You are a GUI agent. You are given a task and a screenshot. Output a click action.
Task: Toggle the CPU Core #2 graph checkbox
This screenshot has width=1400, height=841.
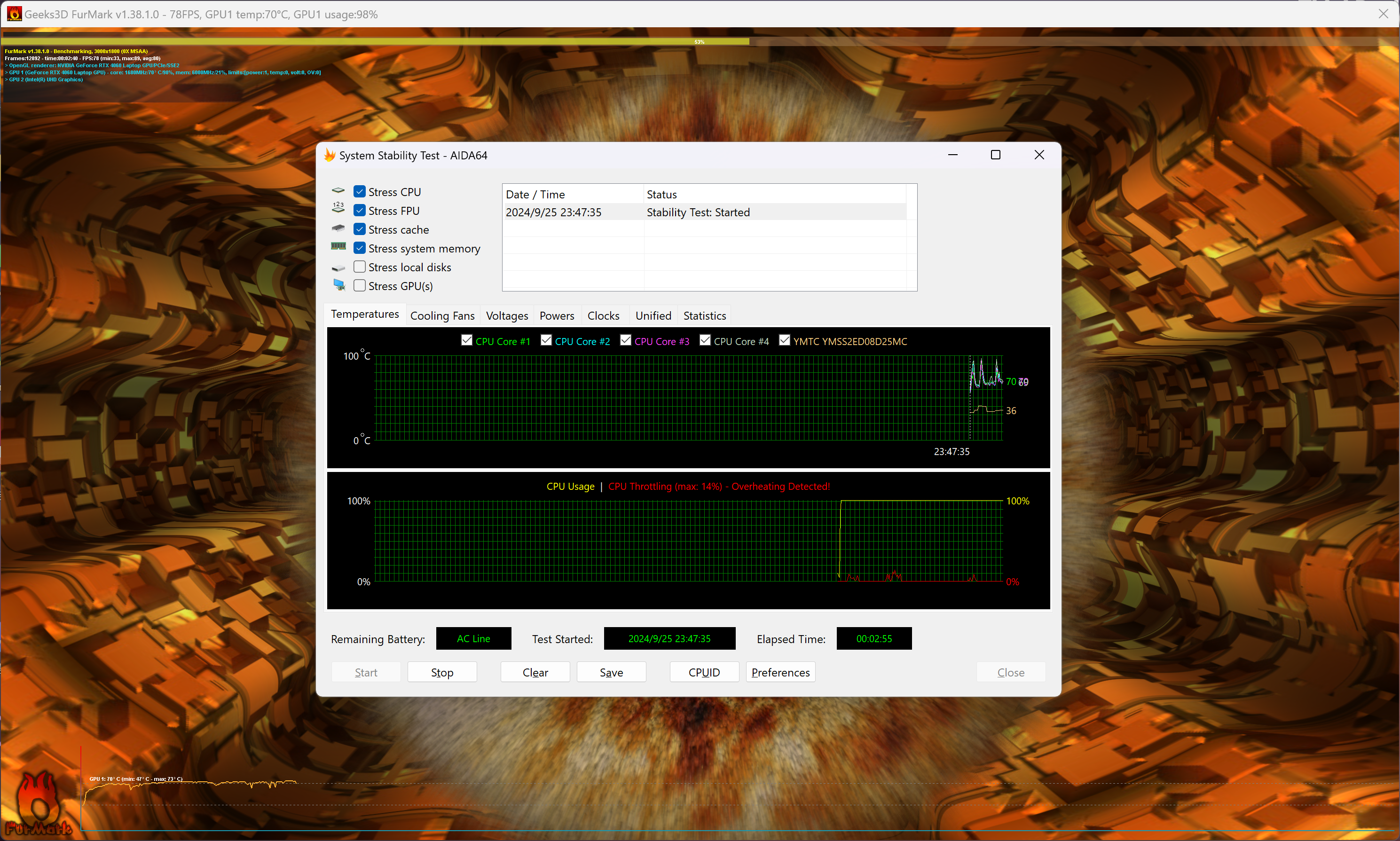click(546, 340)
